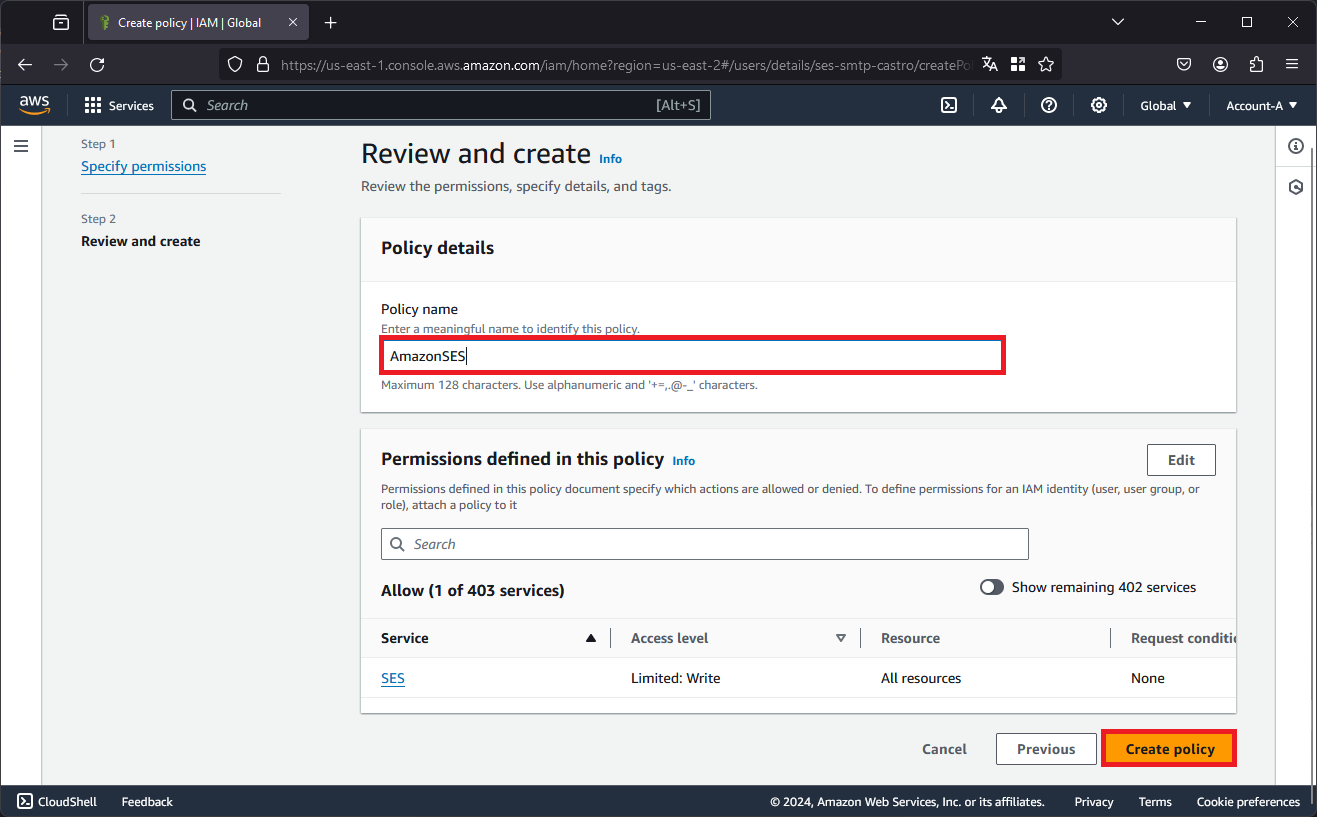
Task: Click the CloudShell icon in the footer
Action: (x=26, y=801)
